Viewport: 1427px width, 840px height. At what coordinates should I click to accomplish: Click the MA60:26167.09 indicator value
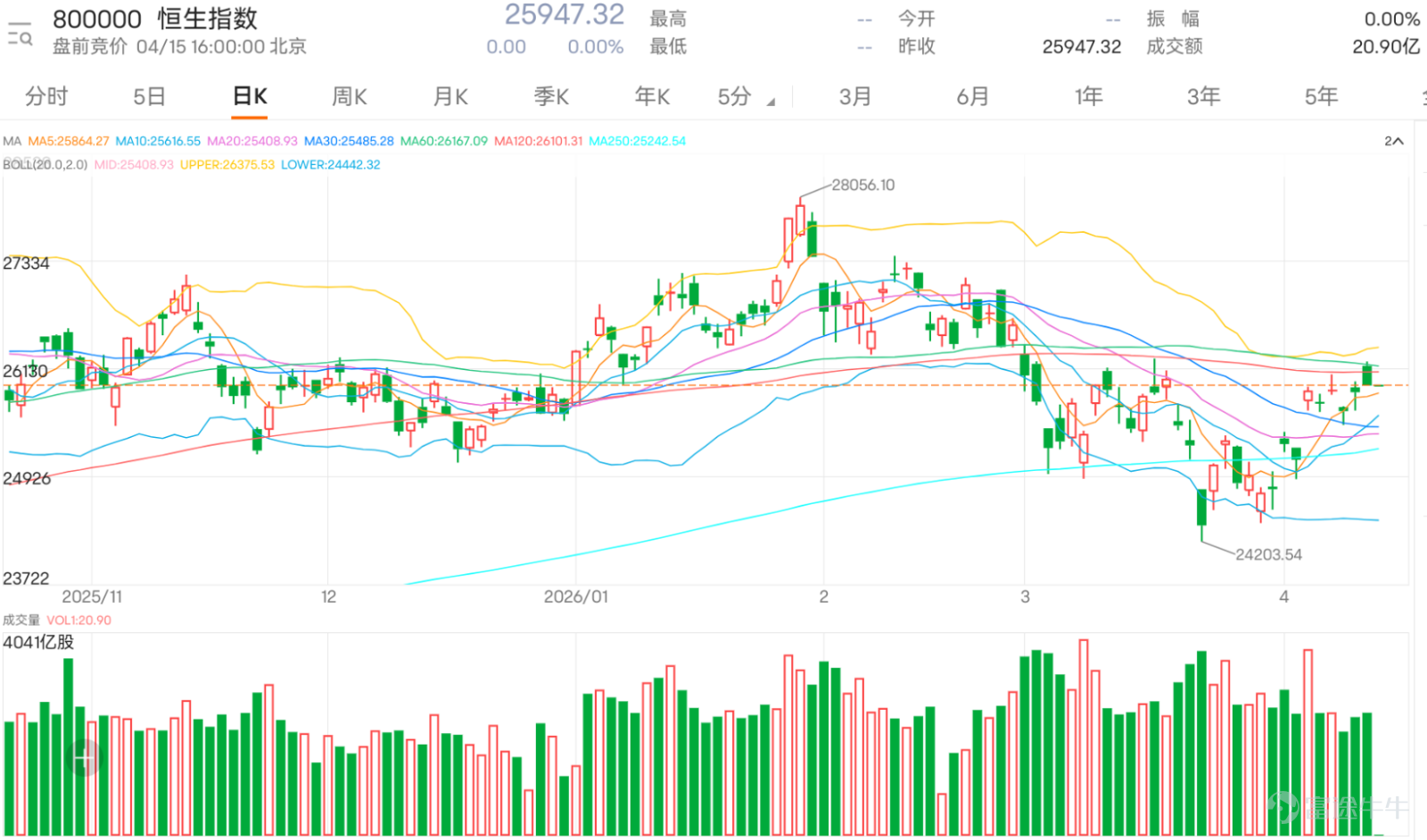pyautogui.click(x=444, y=141)
